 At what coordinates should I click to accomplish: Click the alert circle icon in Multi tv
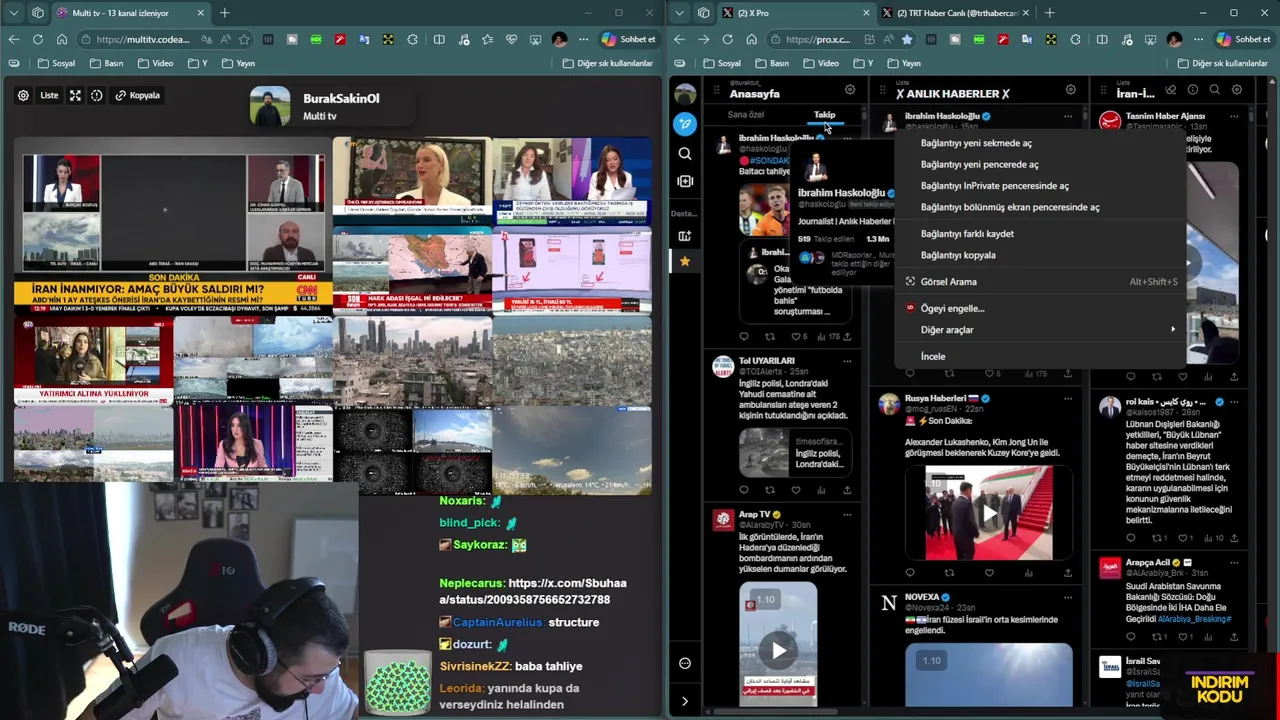(x=97, y=95)
